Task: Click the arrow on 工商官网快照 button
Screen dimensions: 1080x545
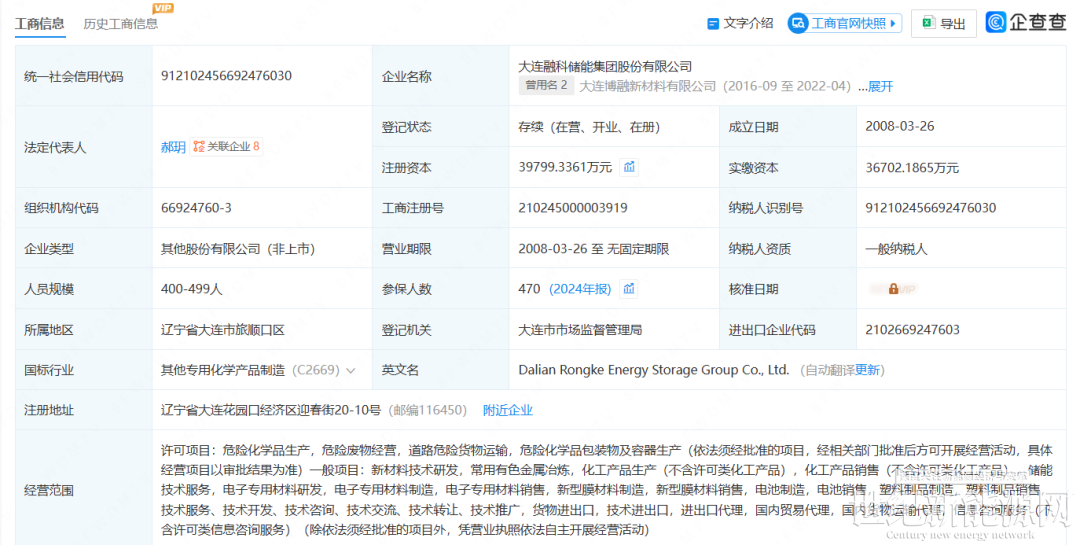Action: click(893, 23)
